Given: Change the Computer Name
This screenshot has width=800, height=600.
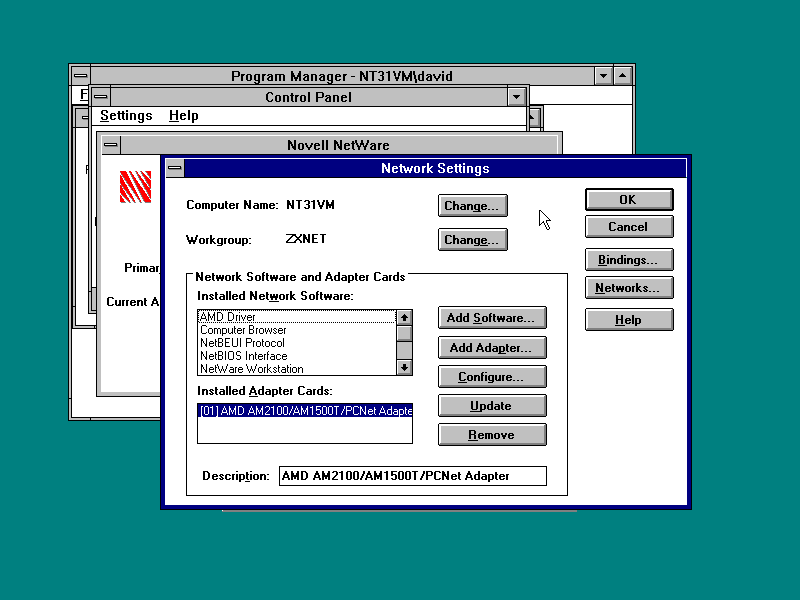Looking at the screenshot, I should (x=472, y=206).
